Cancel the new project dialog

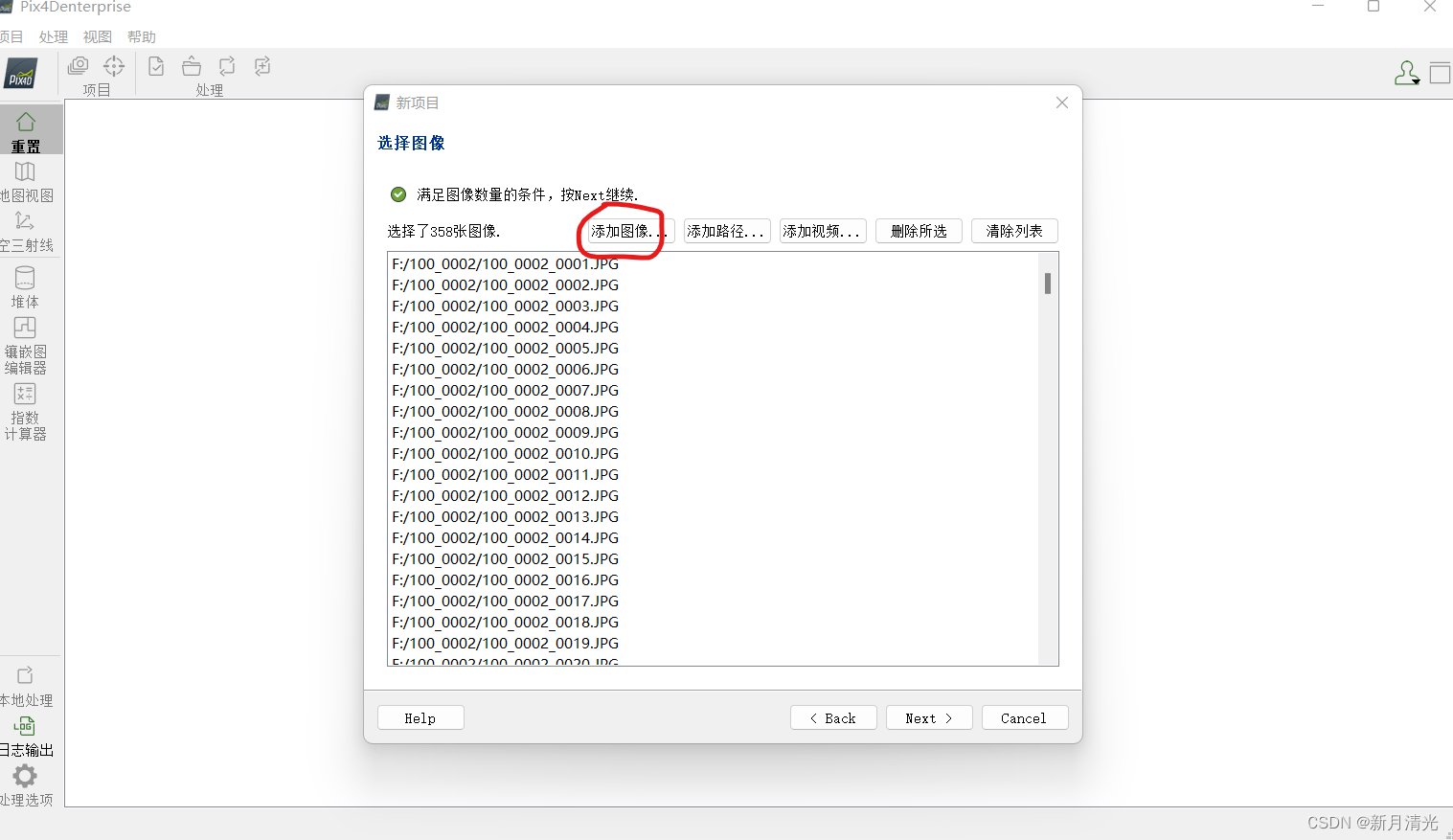coord(1025,718)
